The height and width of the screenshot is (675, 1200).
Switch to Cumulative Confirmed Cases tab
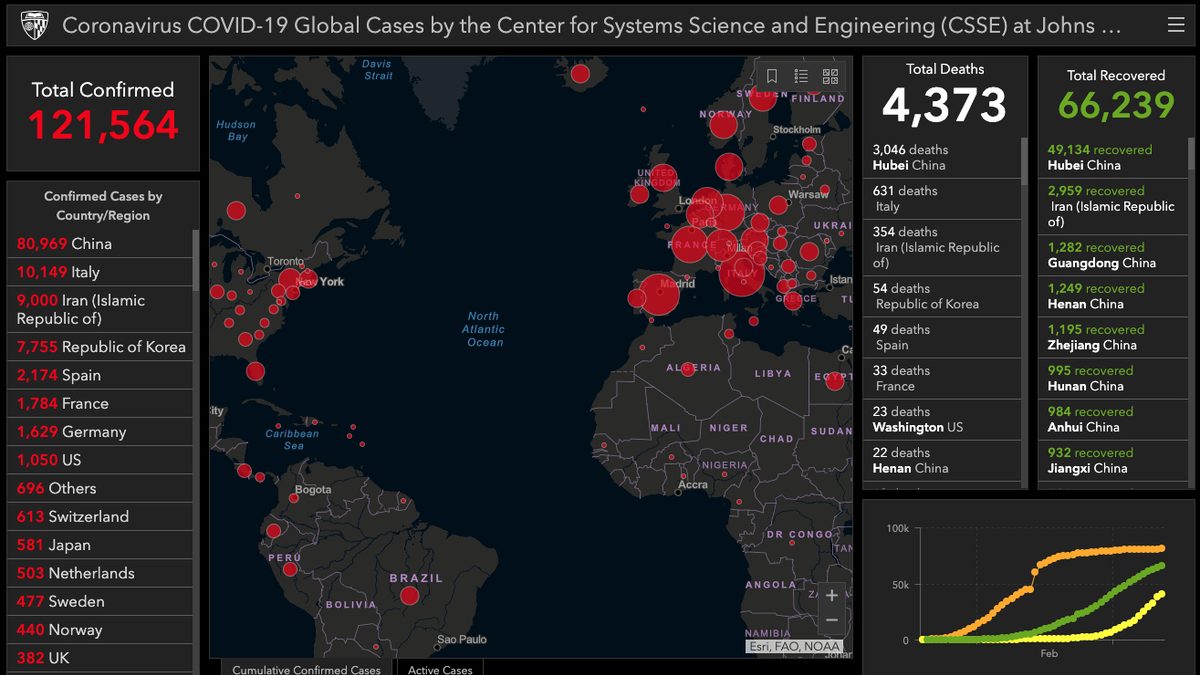[x=306, y=668]
